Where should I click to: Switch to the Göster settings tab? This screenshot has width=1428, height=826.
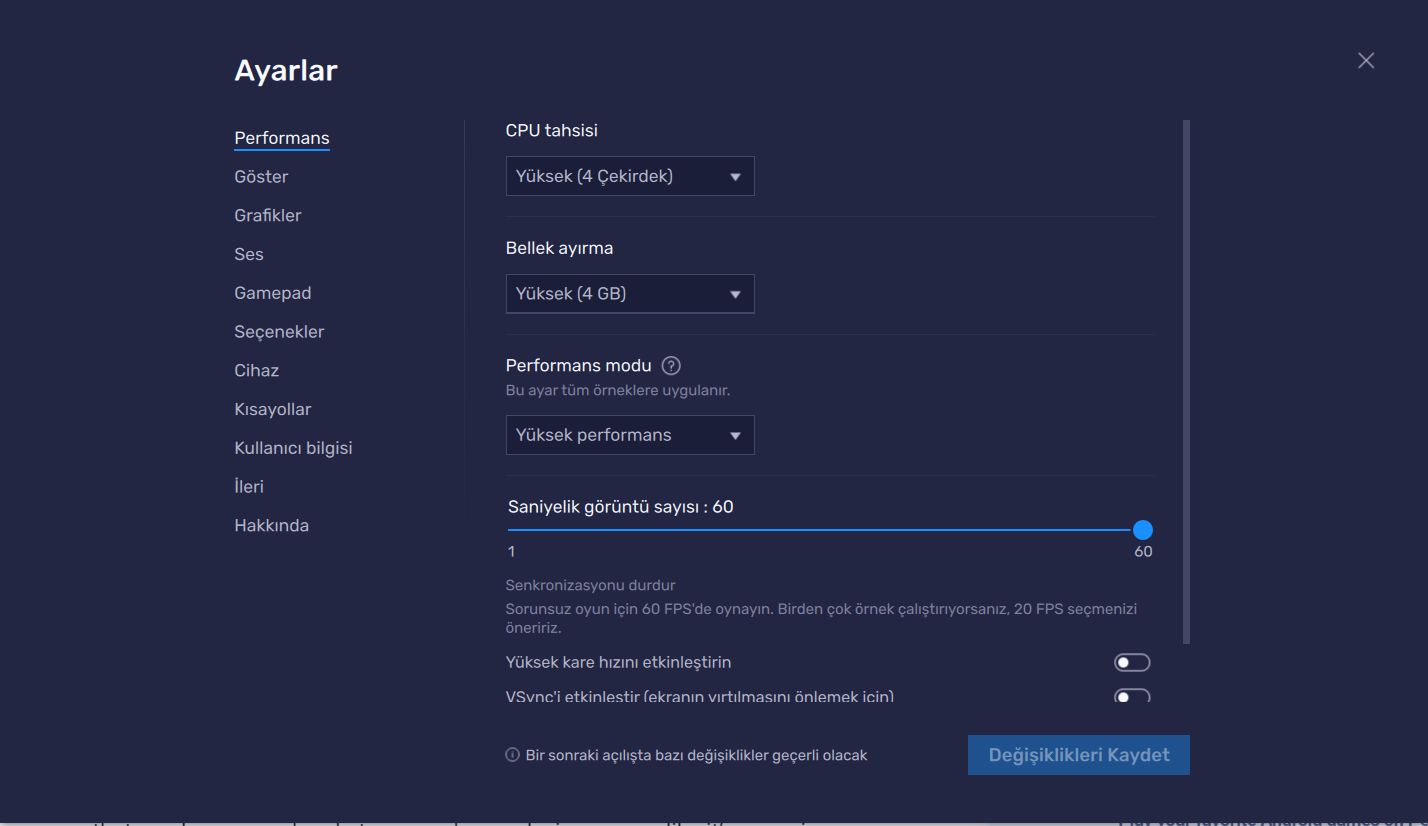click(x=261, y=177)
